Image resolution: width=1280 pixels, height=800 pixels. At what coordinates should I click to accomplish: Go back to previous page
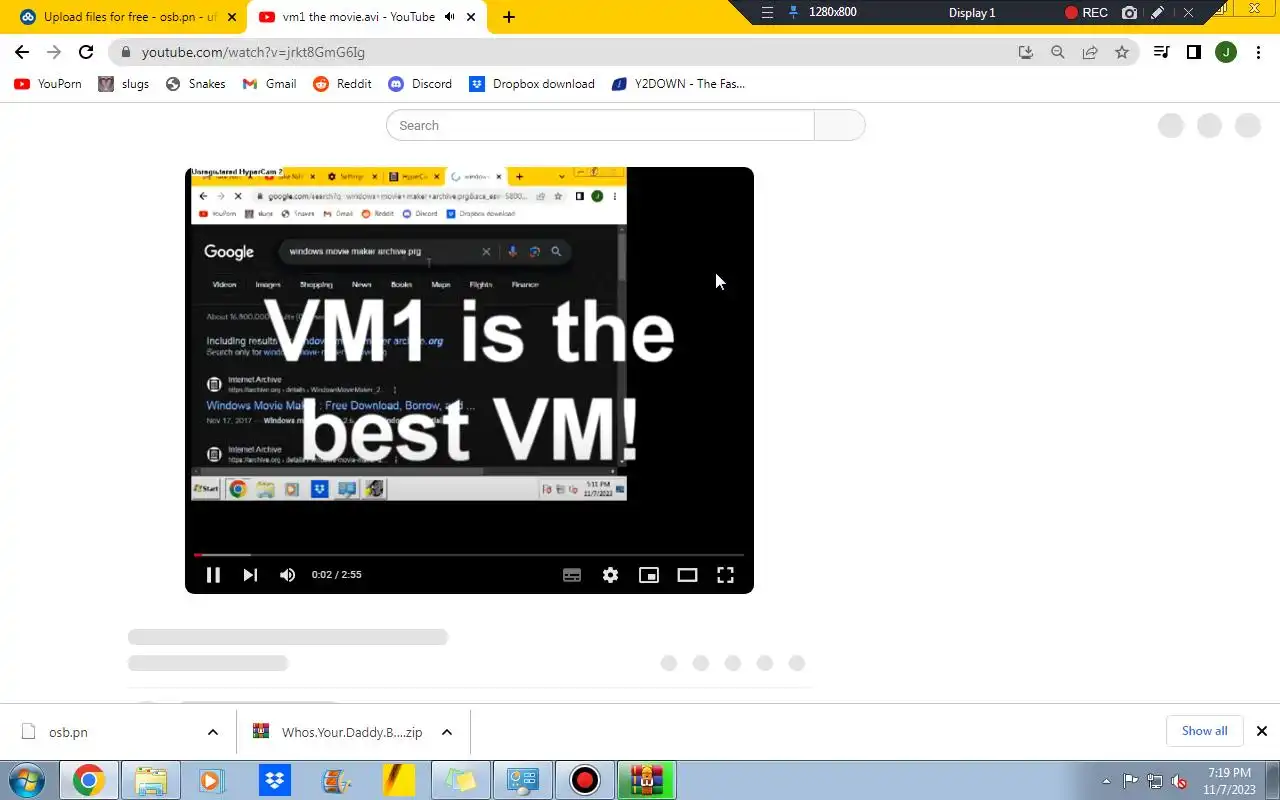click(22, 52)
